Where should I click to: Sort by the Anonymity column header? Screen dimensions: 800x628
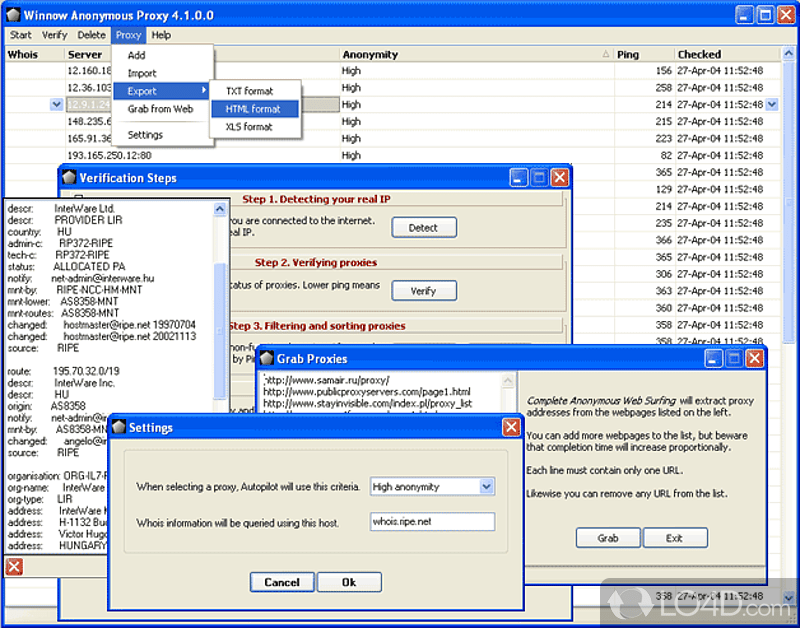477,55
